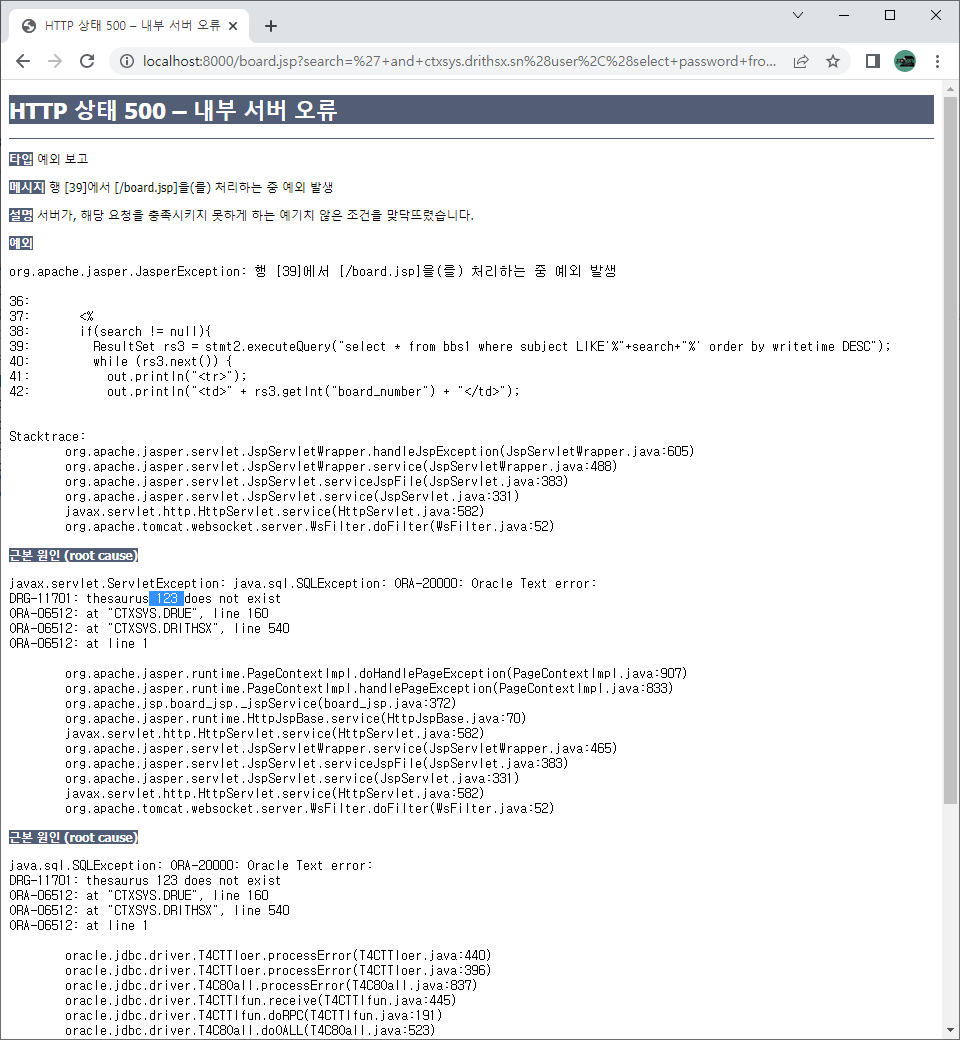The image size is (960, 1040).
Task: Click the if(search != null) code line
Action: point(145,332)
